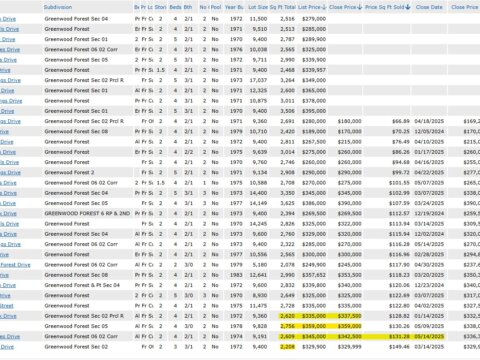Screen dimensions: 480x360
Task: Select the Greenwood Forest & Pt Sec 04 cell
Action: click(x=82, y=285)
